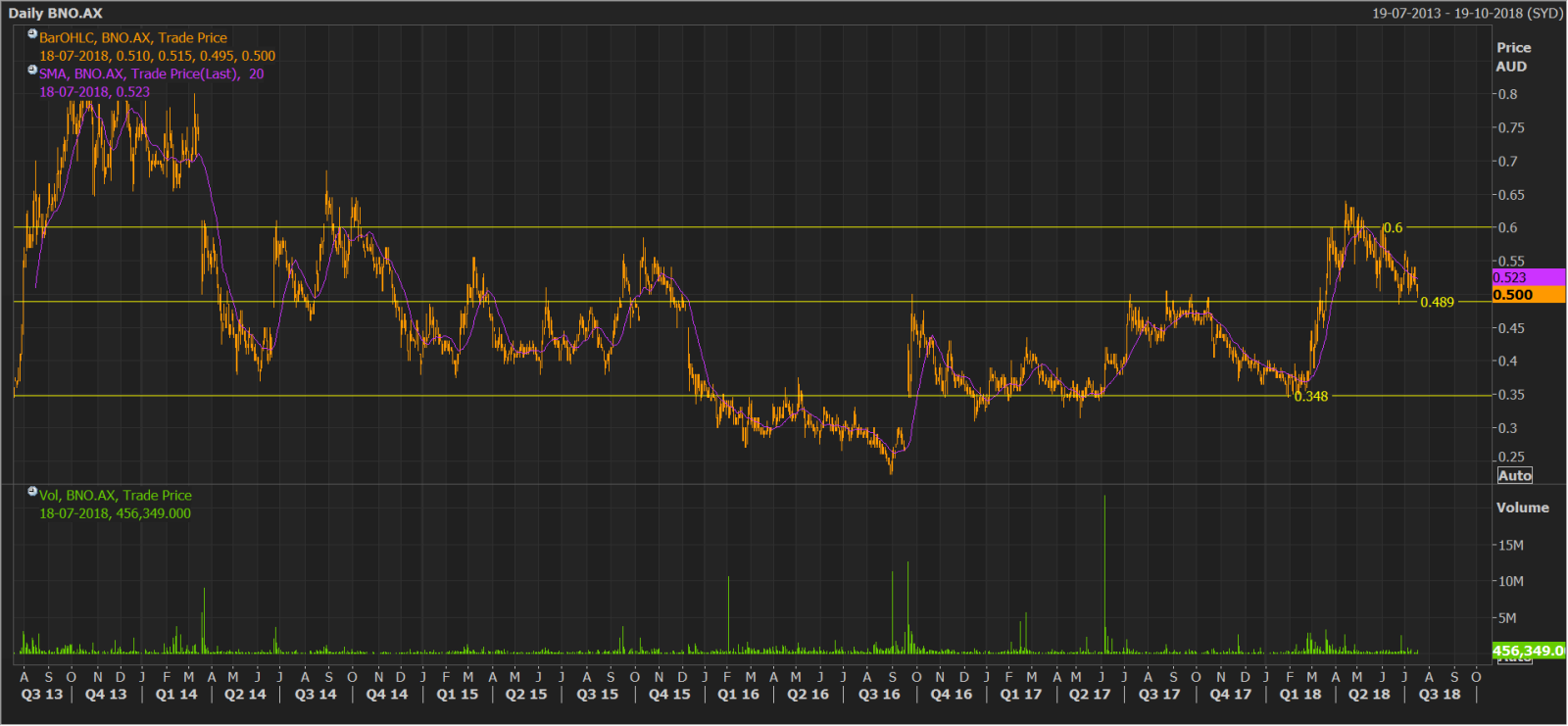Viewport: 1568px width, 726px height.
Task: Click the "Q1 15" quarter label
Action: [458, 695]
